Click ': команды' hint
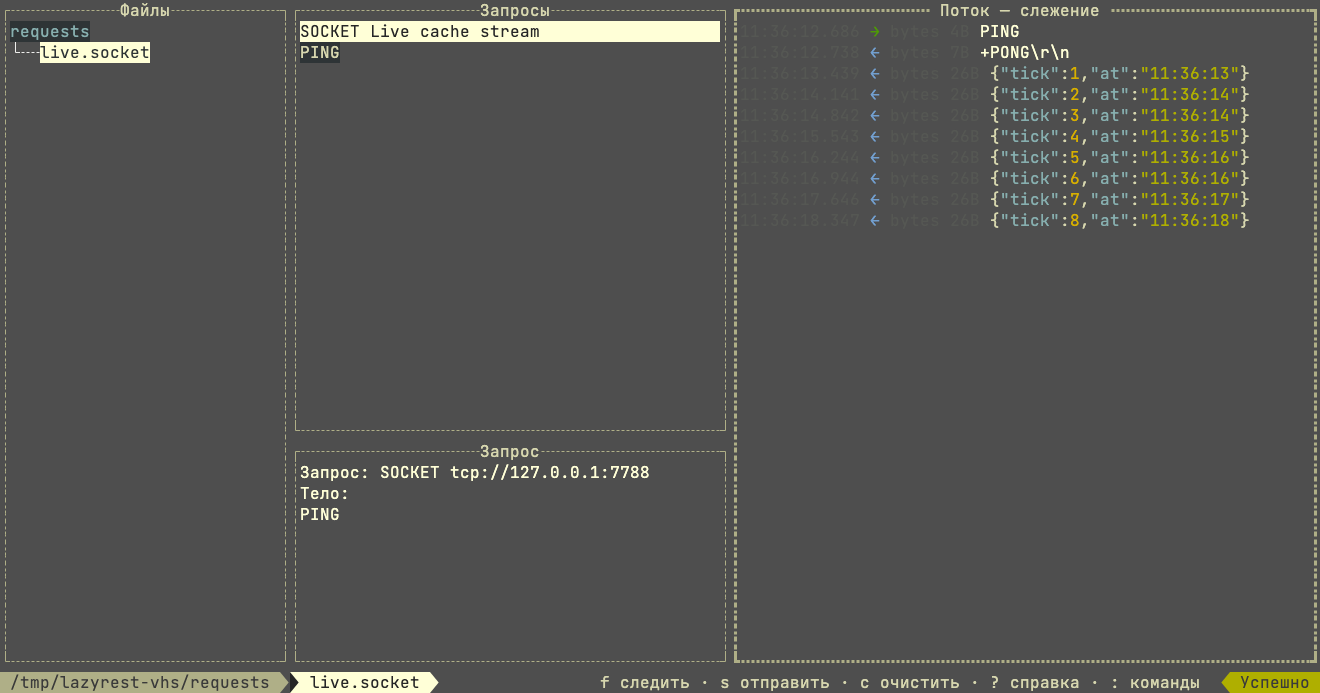Screen dimensions: 1320x693 tap(1155, 683)
